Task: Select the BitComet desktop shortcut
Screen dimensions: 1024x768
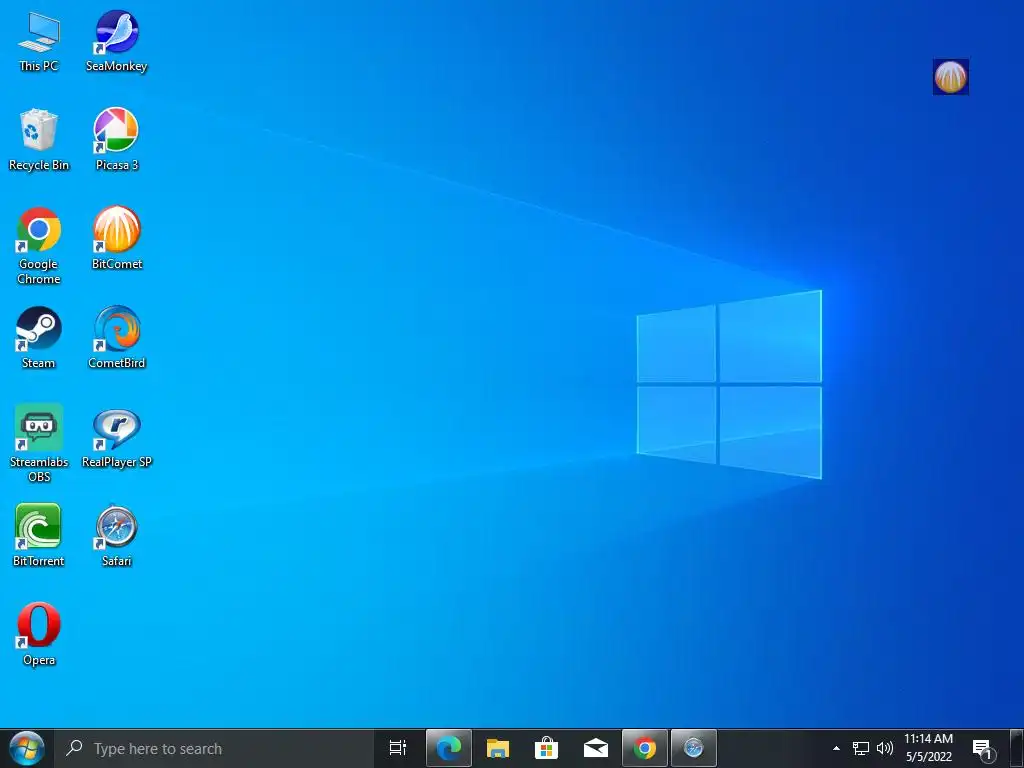Action: (116, 239)
